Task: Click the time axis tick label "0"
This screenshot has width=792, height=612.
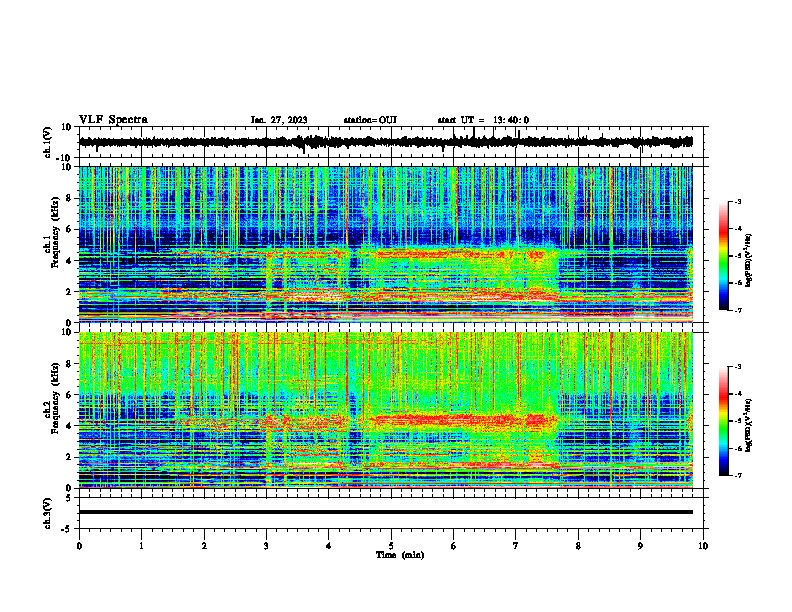Action: point(79,546)
